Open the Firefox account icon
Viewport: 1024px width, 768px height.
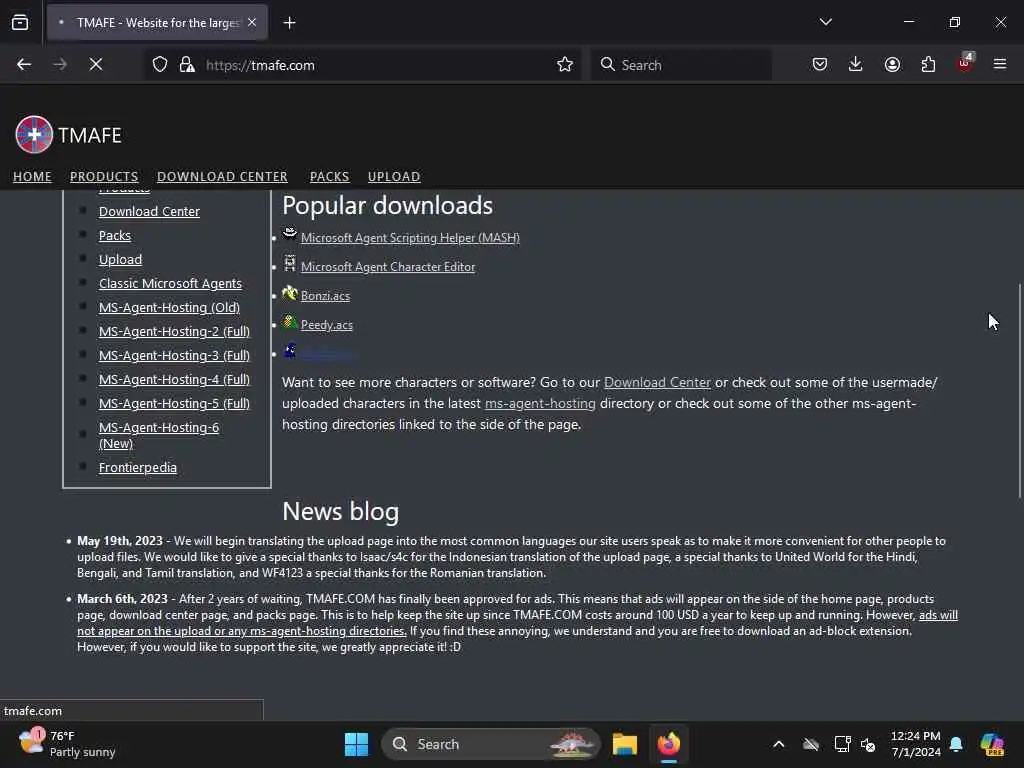[x=892, y=64]
